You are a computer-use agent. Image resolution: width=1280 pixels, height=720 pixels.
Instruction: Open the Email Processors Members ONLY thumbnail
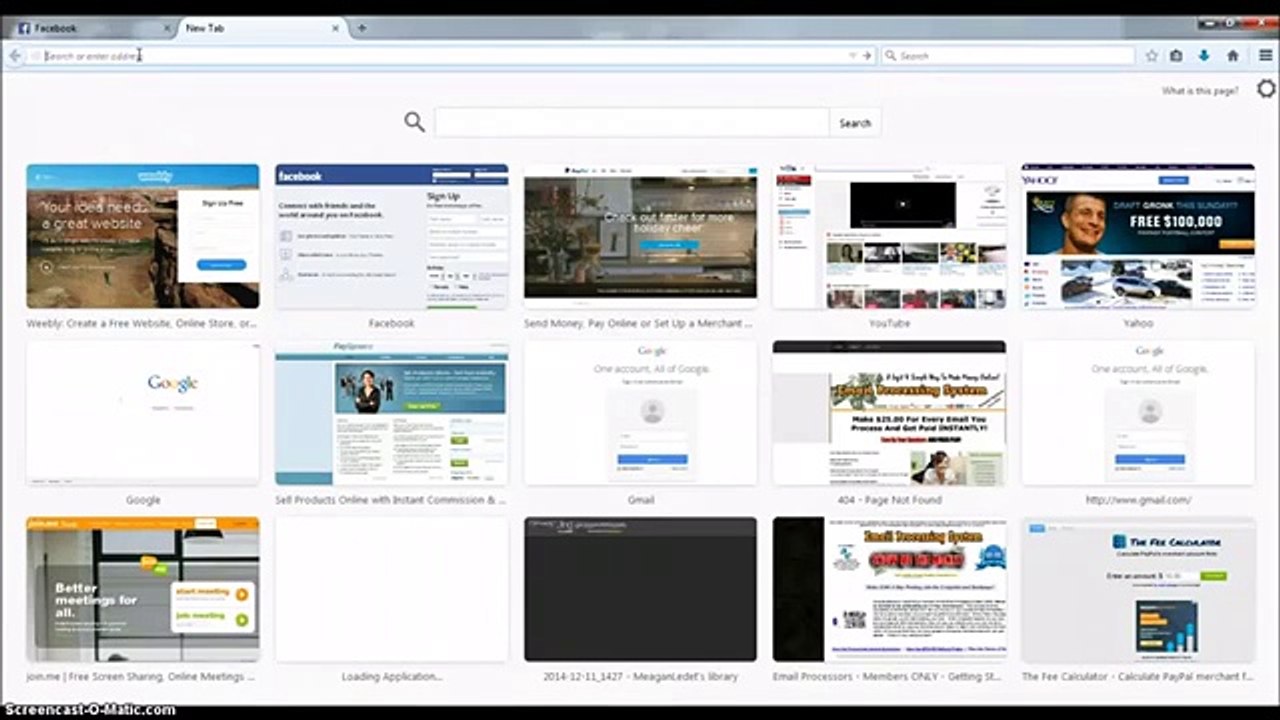click(x=890, y=589)
